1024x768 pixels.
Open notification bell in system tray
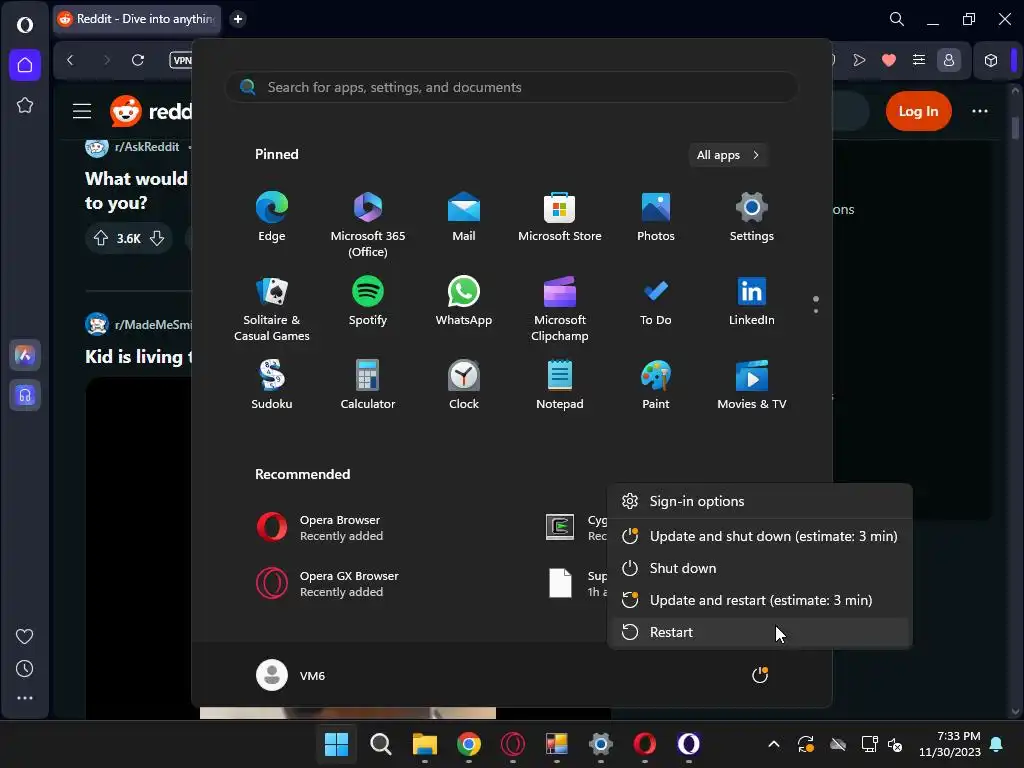[x=996, y=744]
